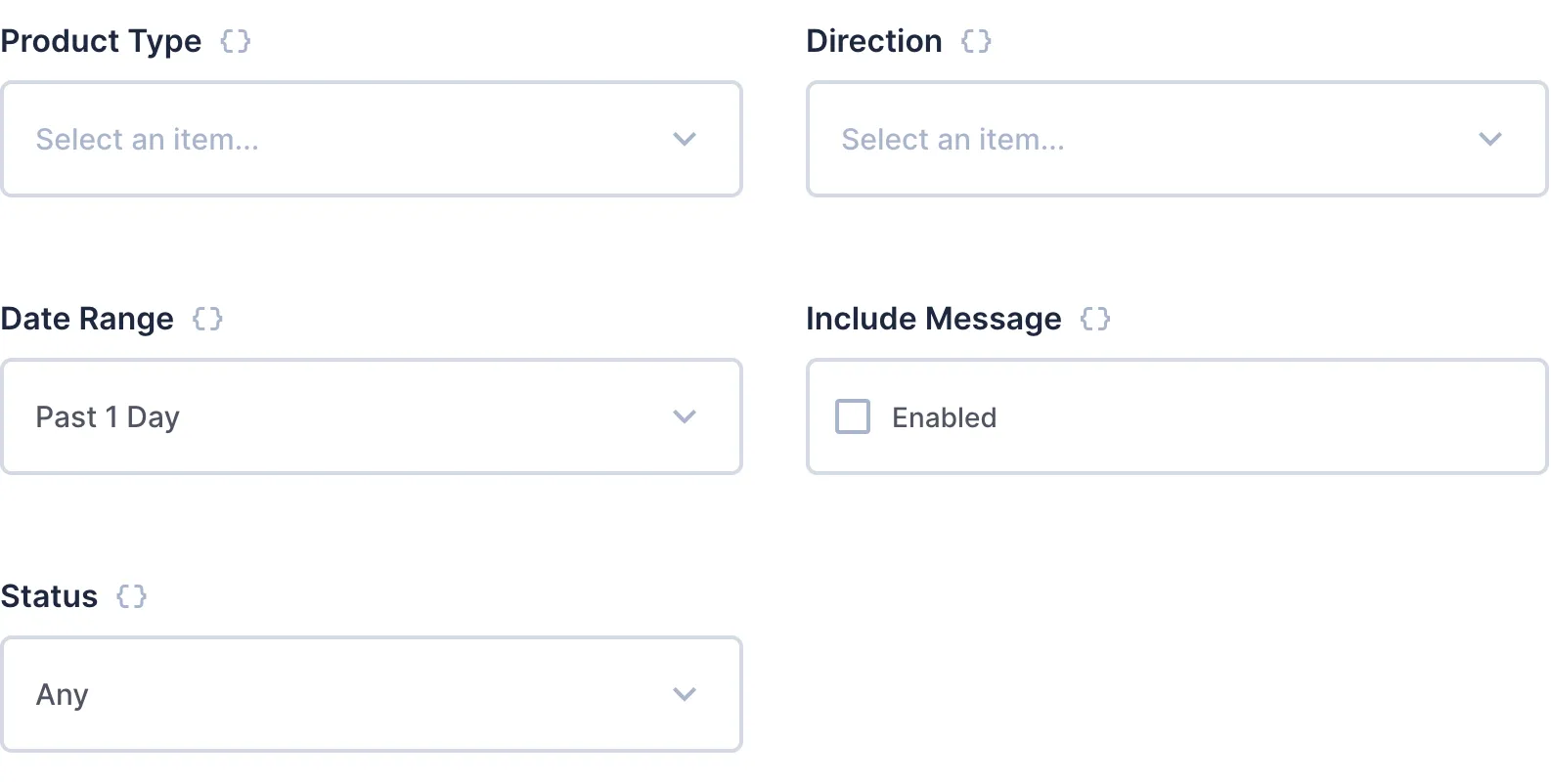The width and height of the screenshot is (1551, 784).
Task: Enable the Include Message checkbox
Action: tap(852, 416)
